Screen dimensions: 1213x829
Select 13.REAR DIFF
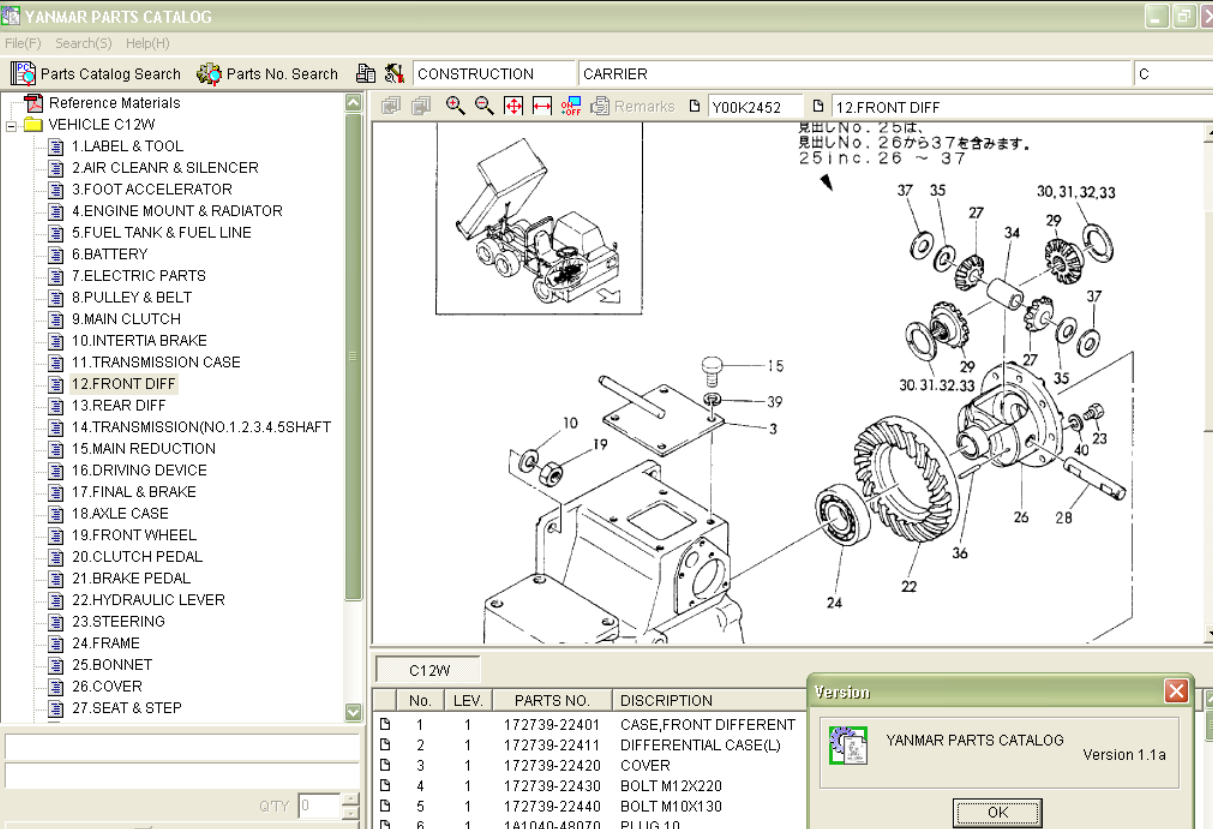(119, 406)
